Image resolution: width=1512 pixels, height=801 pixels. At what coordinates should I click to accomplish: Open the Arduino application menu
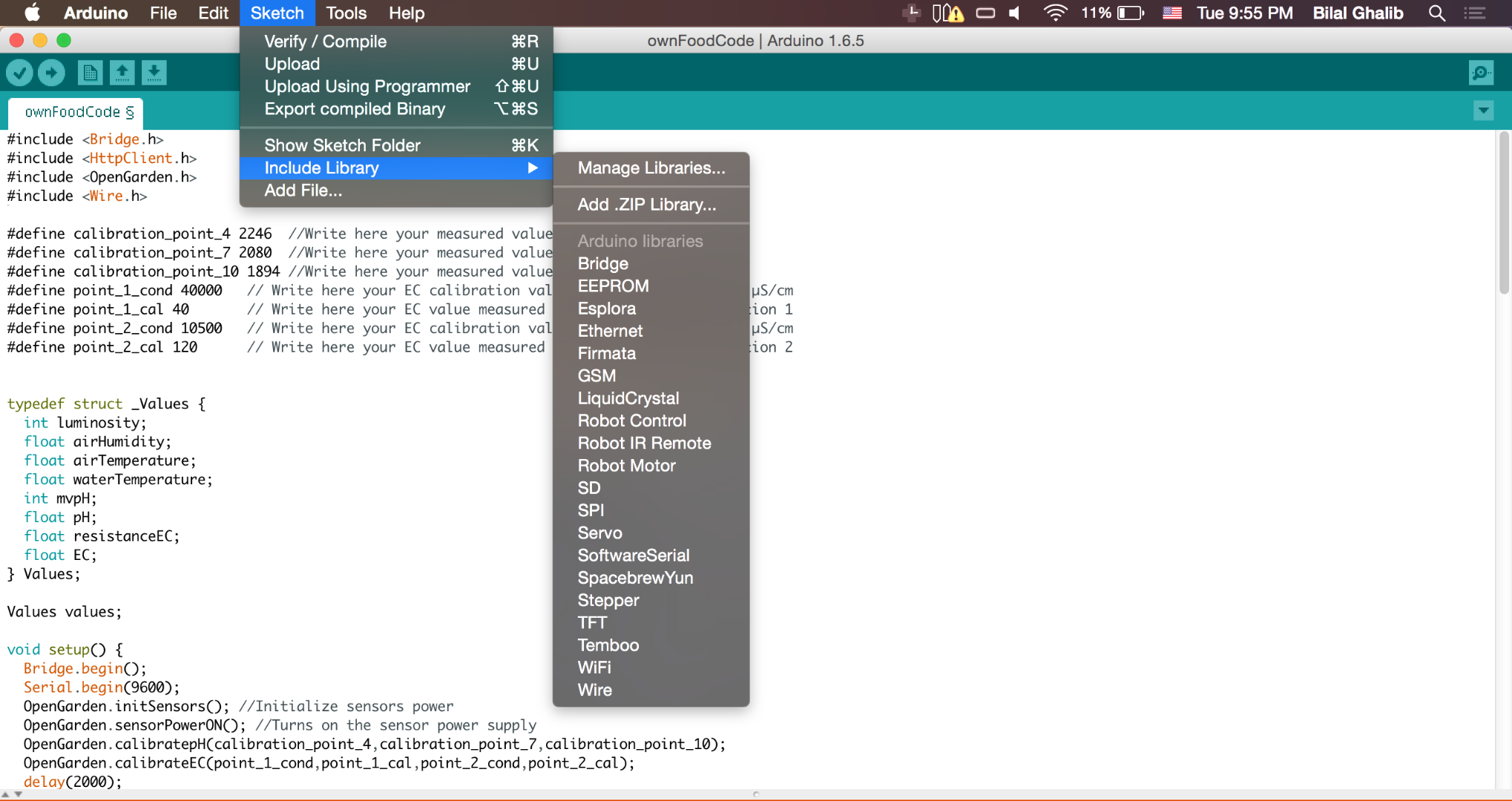tap(96, 13)
